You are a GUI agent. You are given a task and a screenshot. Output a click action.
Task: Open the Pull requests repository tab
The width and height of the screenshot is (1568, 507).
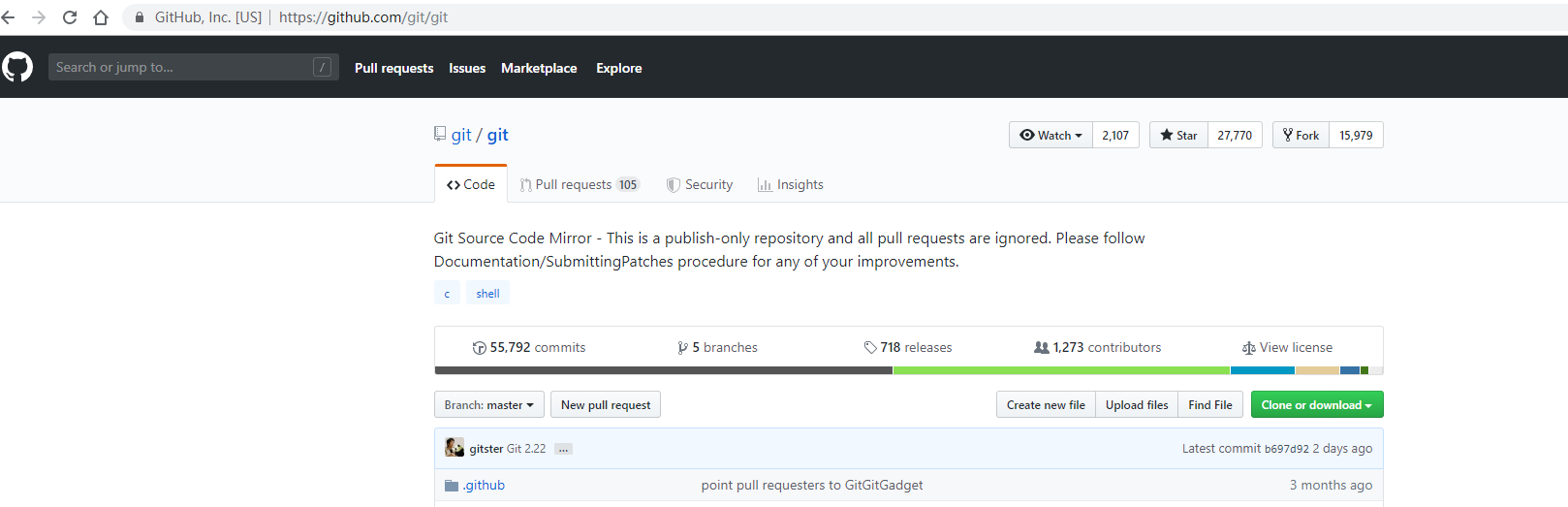(x=580, y=184)
